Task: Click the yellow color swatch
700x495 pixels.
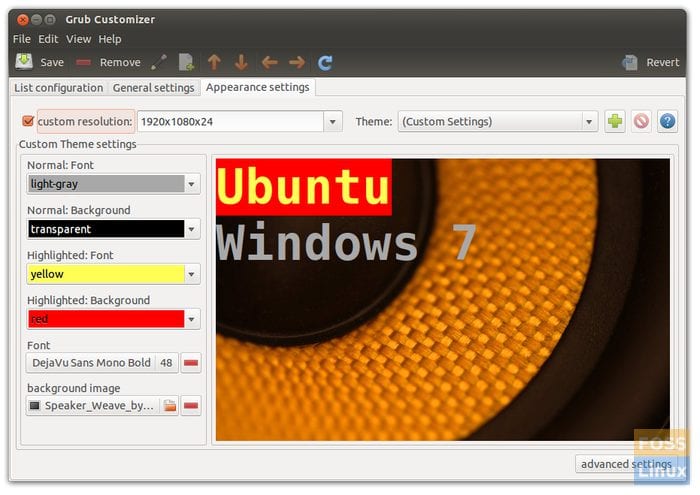Action: 106,274
